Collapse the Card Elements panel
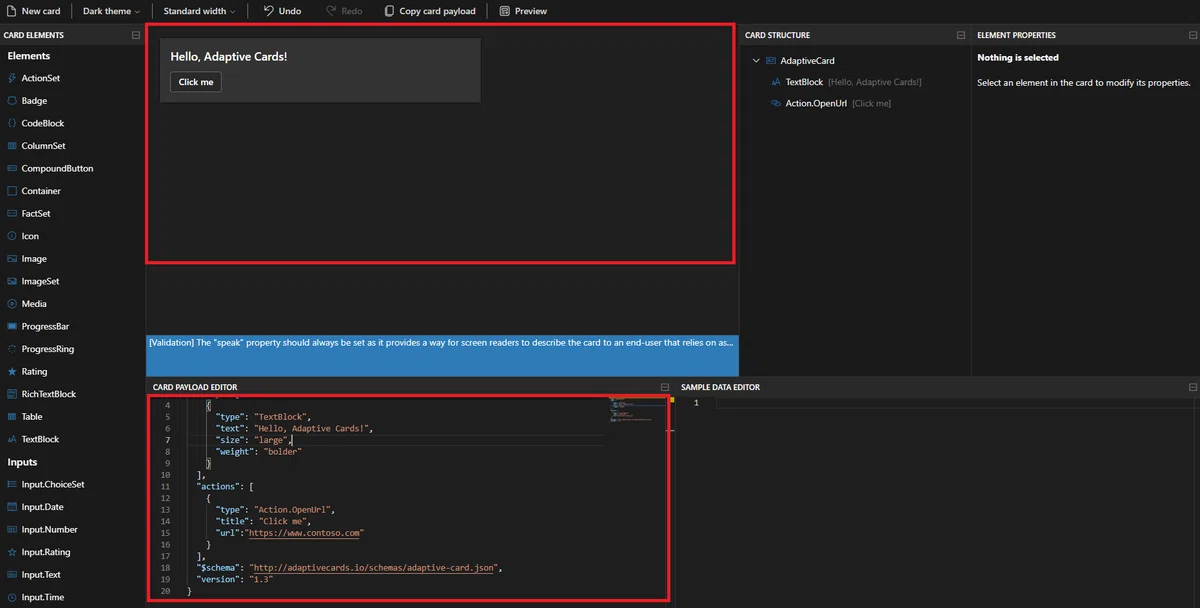The height and width of the screenshot is (608, 1200). click(135, 35)
